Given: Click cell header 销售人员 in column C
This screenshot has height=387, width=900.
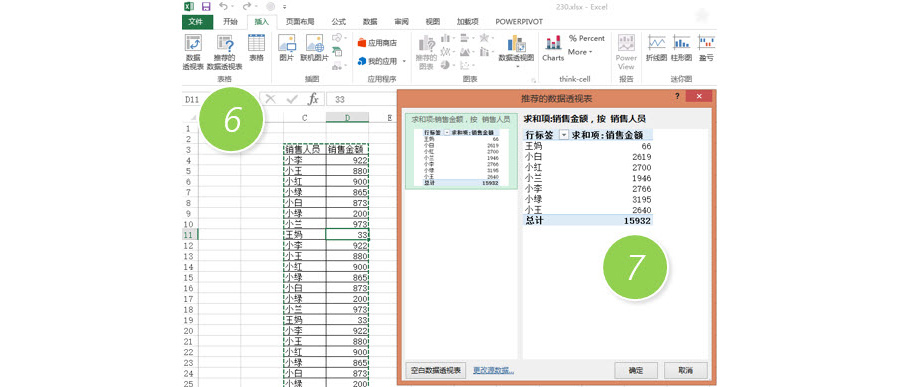Looking at the screenshot, I should 304,150.
